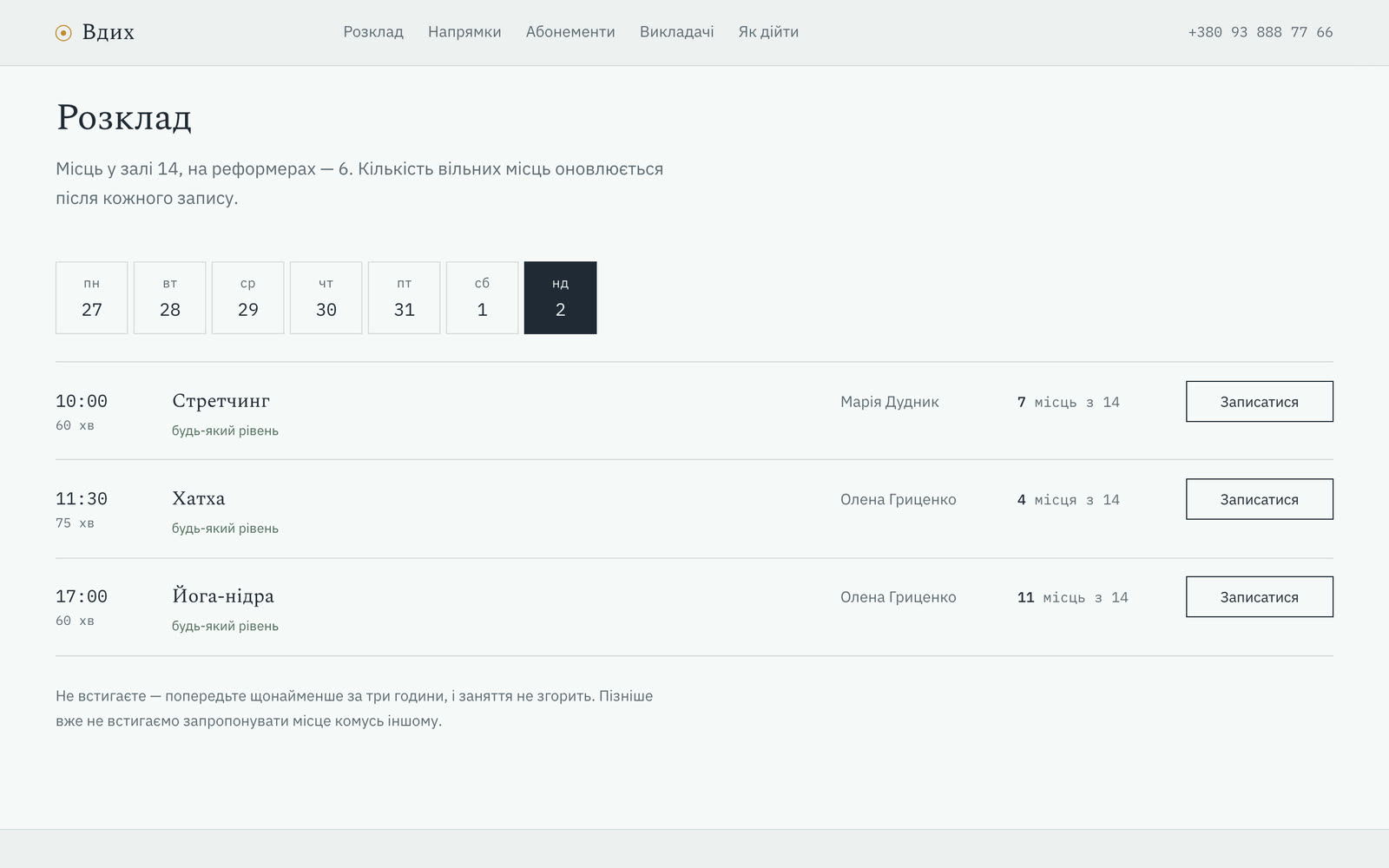Click the 17:00 time label
1389x868 pixels.
click(x=82, y=596)
